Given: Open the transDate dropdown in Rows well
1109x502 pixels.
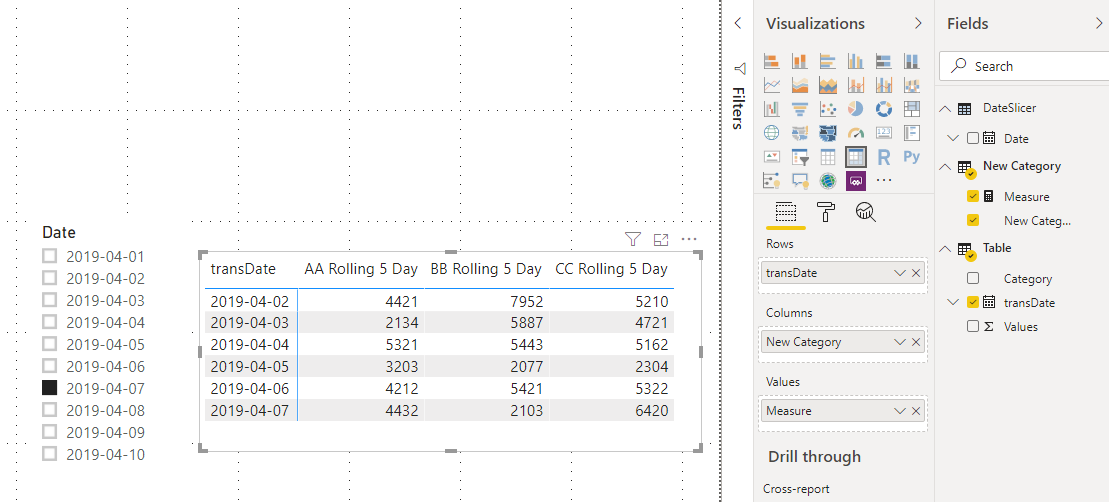Looking at the screenshot, I should click(900, 273).
